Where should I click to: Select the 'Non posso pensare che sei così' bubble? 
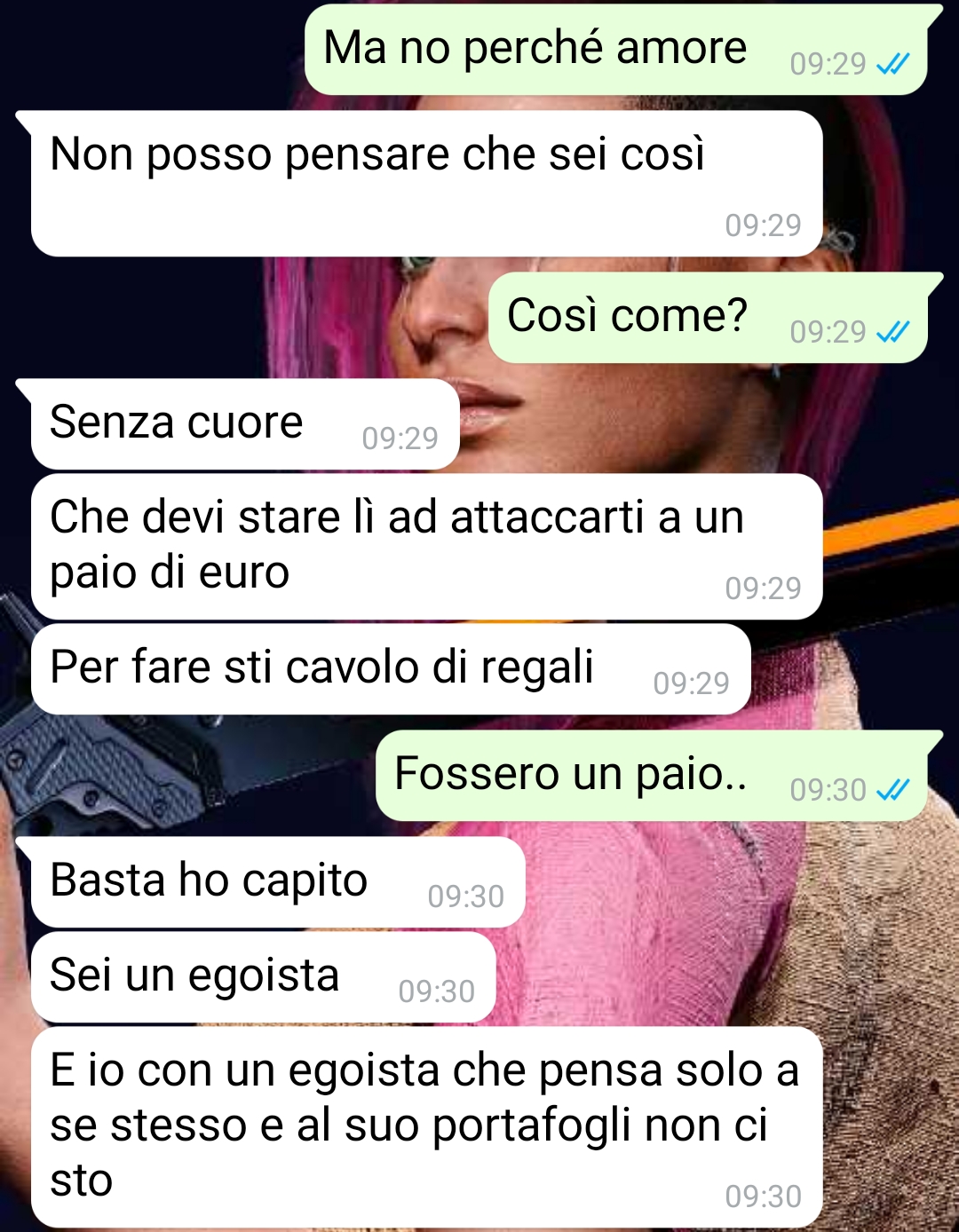click(x=426, y=184)
